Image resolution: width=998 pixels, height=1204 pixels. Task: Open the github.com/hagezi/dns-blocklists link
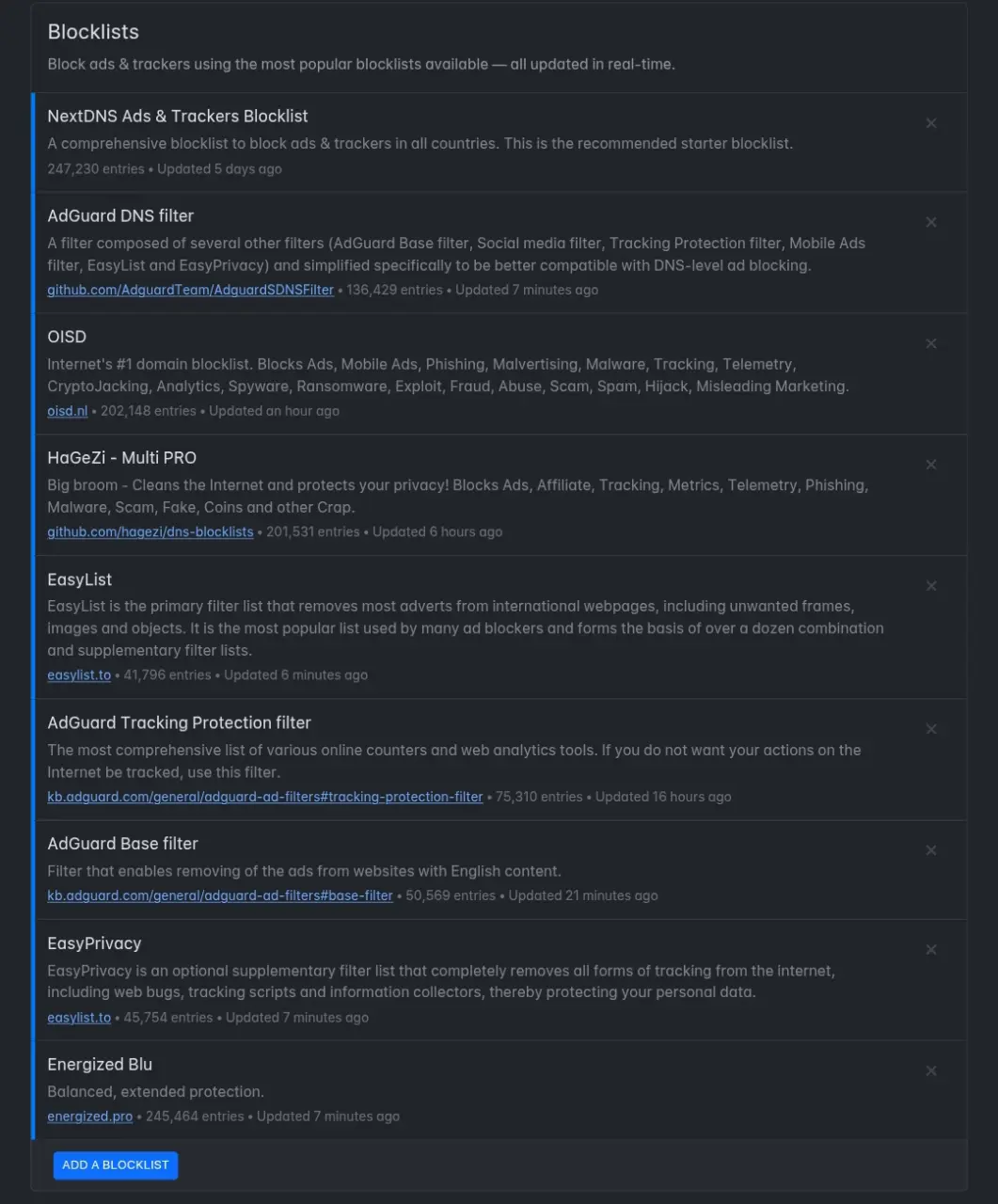tap(150, 532)
